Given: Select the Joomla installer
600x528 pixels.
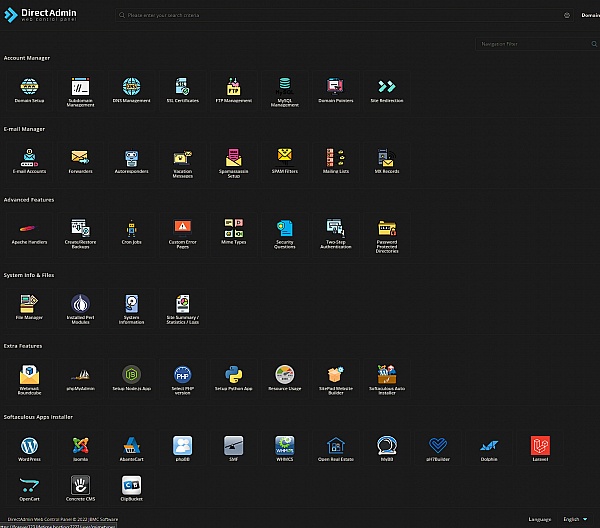Looking at the screenshot, I should pyautogui.click(x=80, y=448).
